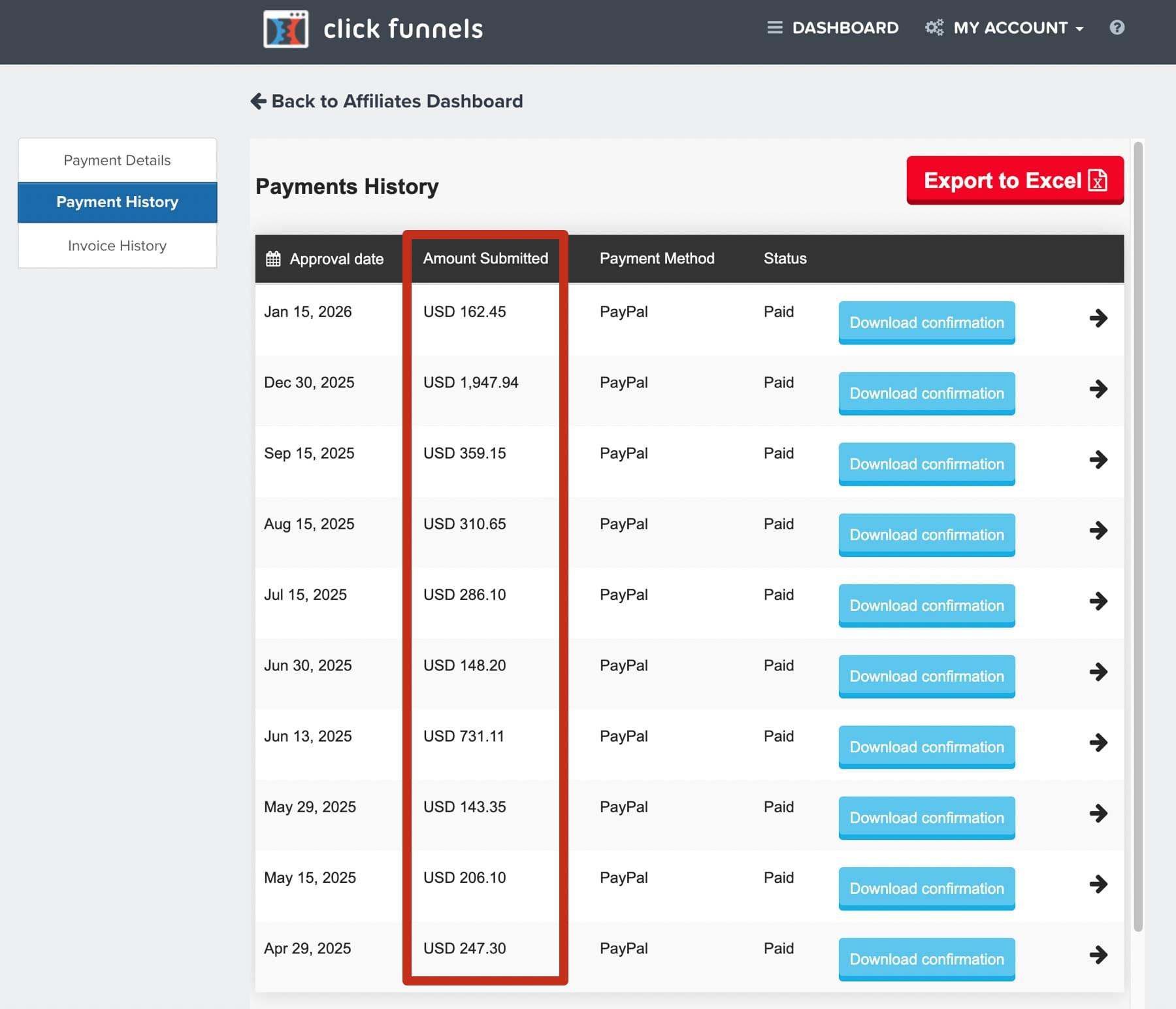Download confirmation for May 29, 2025 payment
1176x1009 pixels.
[926, 818]
